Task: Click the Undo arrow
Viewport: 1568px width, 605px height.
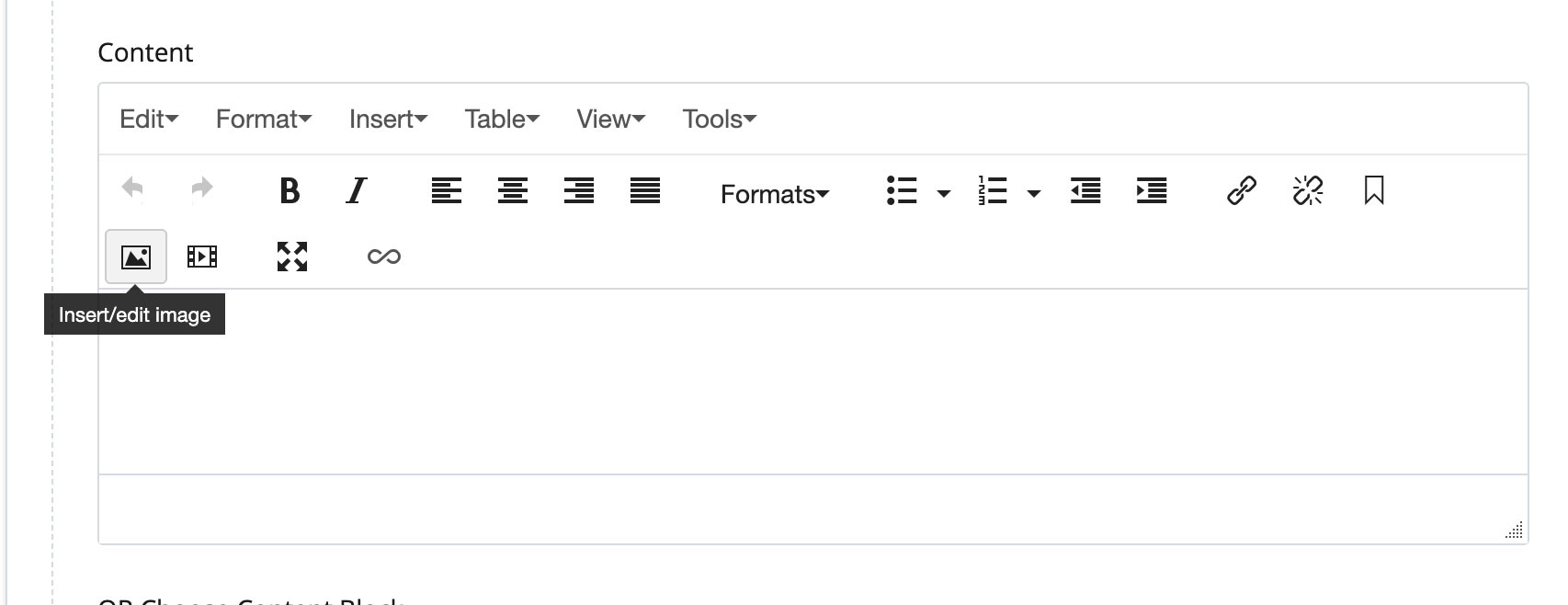Action: 132,189
